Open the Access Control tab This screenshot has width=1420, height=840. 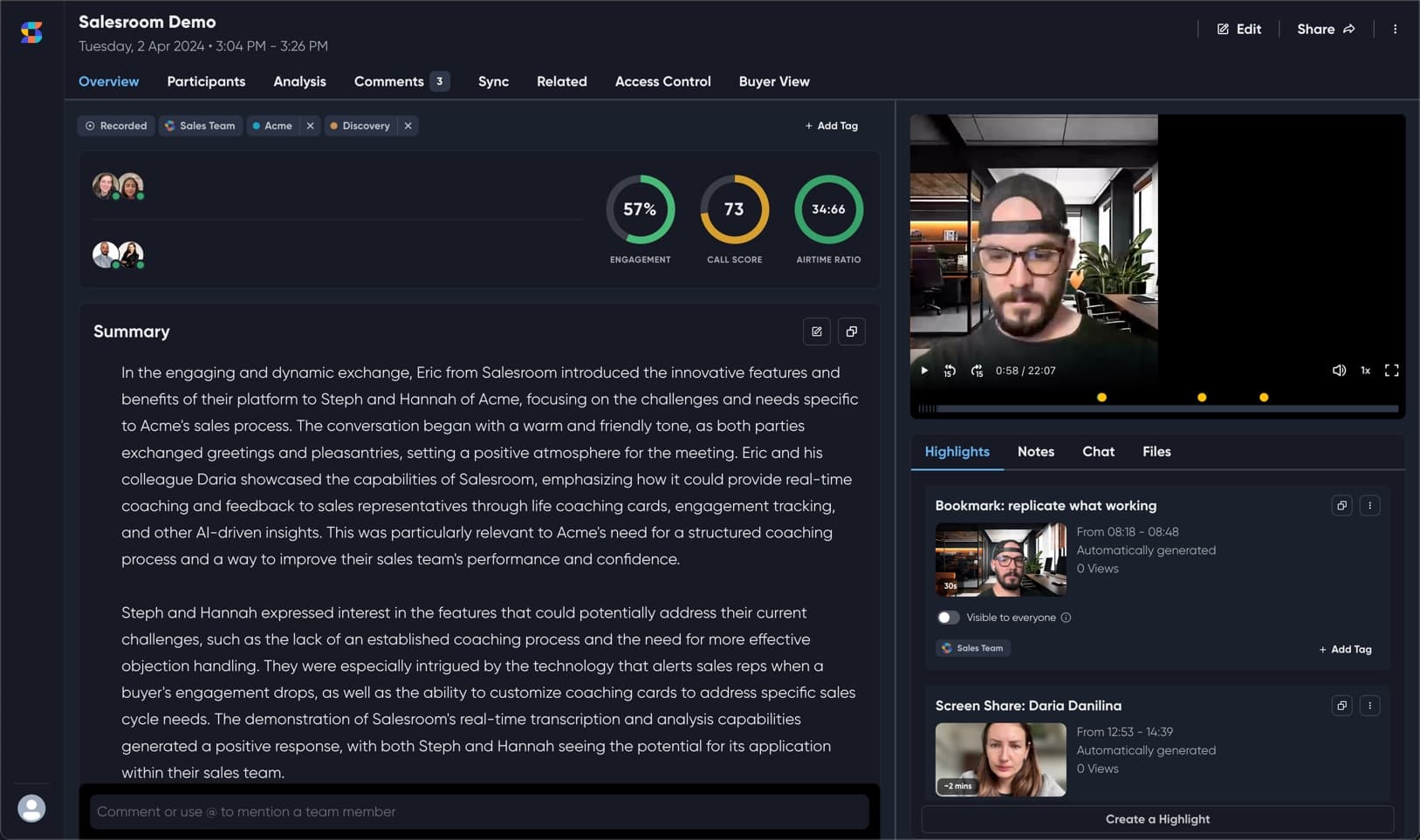(x=662, y=81)
